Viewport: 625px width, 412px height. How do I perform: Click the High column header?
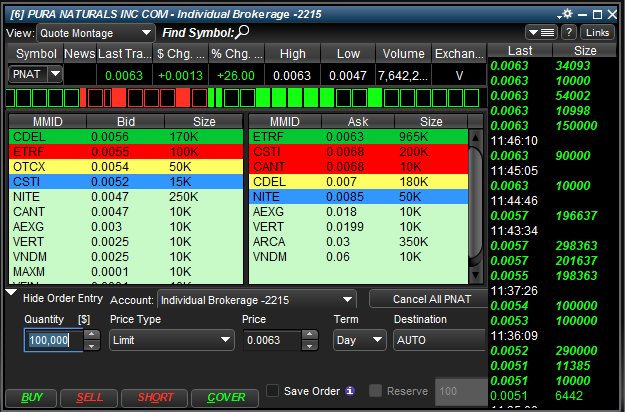point(292,54)
